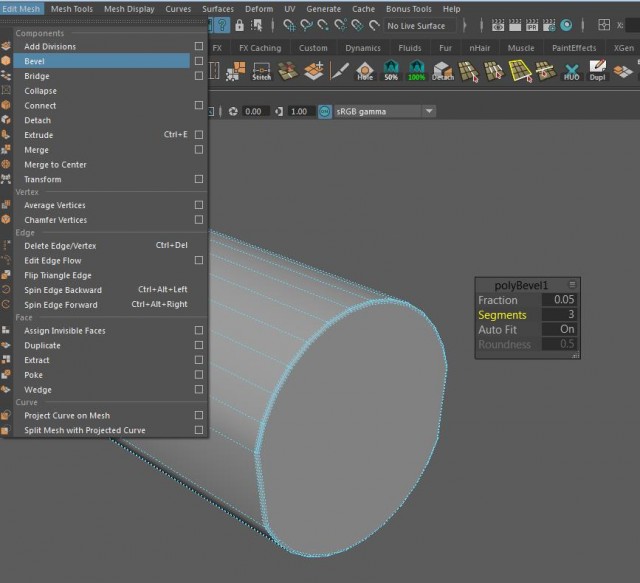Click the highlight selection mode icon

tap(257, 25)
